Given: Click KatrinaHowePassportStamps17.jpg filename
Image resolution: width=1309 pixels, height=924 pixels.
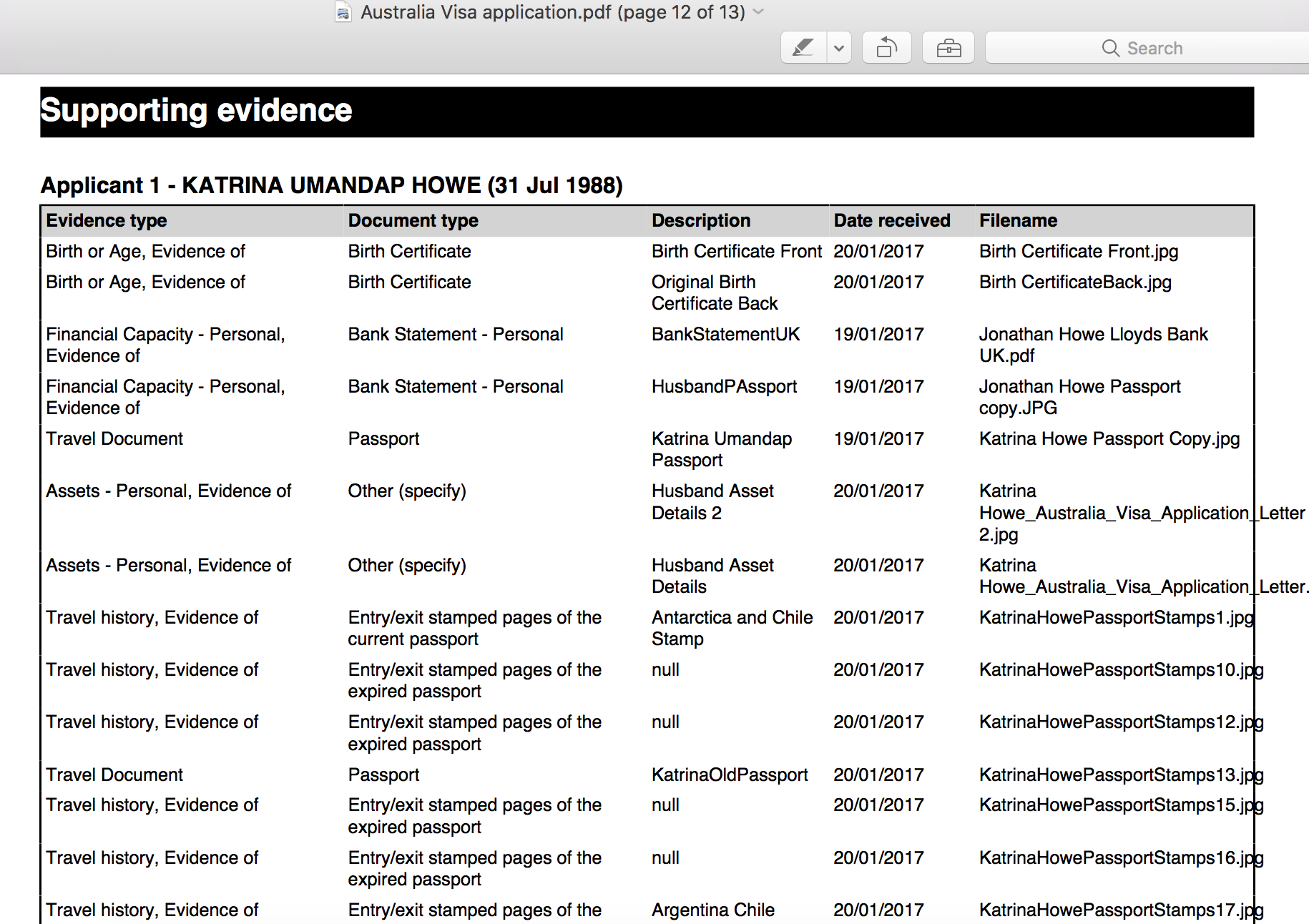Looking at the screenshot, I should 1121,910.
